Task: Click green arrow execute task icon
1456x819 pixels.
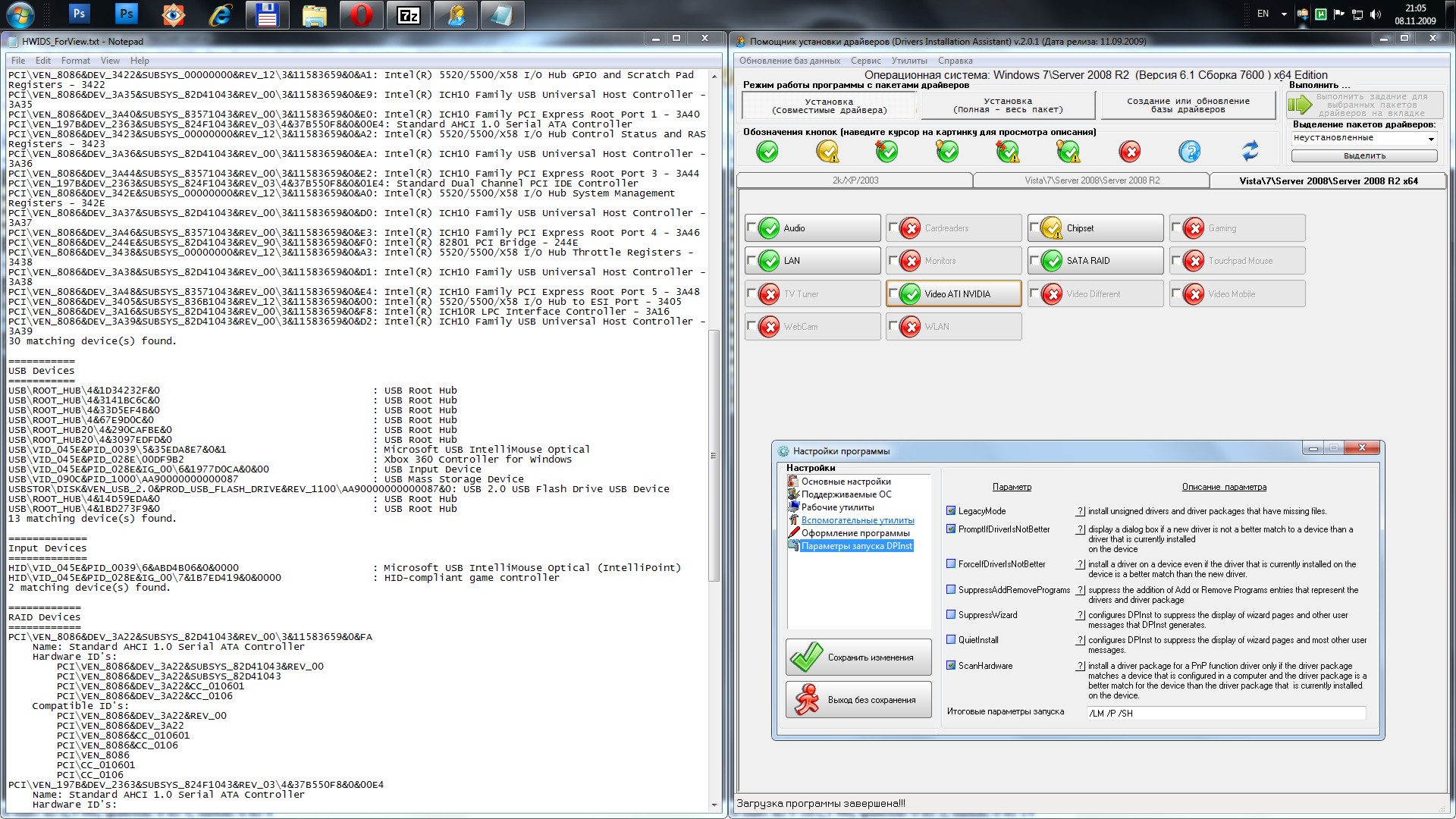Action: point(1300,105)
